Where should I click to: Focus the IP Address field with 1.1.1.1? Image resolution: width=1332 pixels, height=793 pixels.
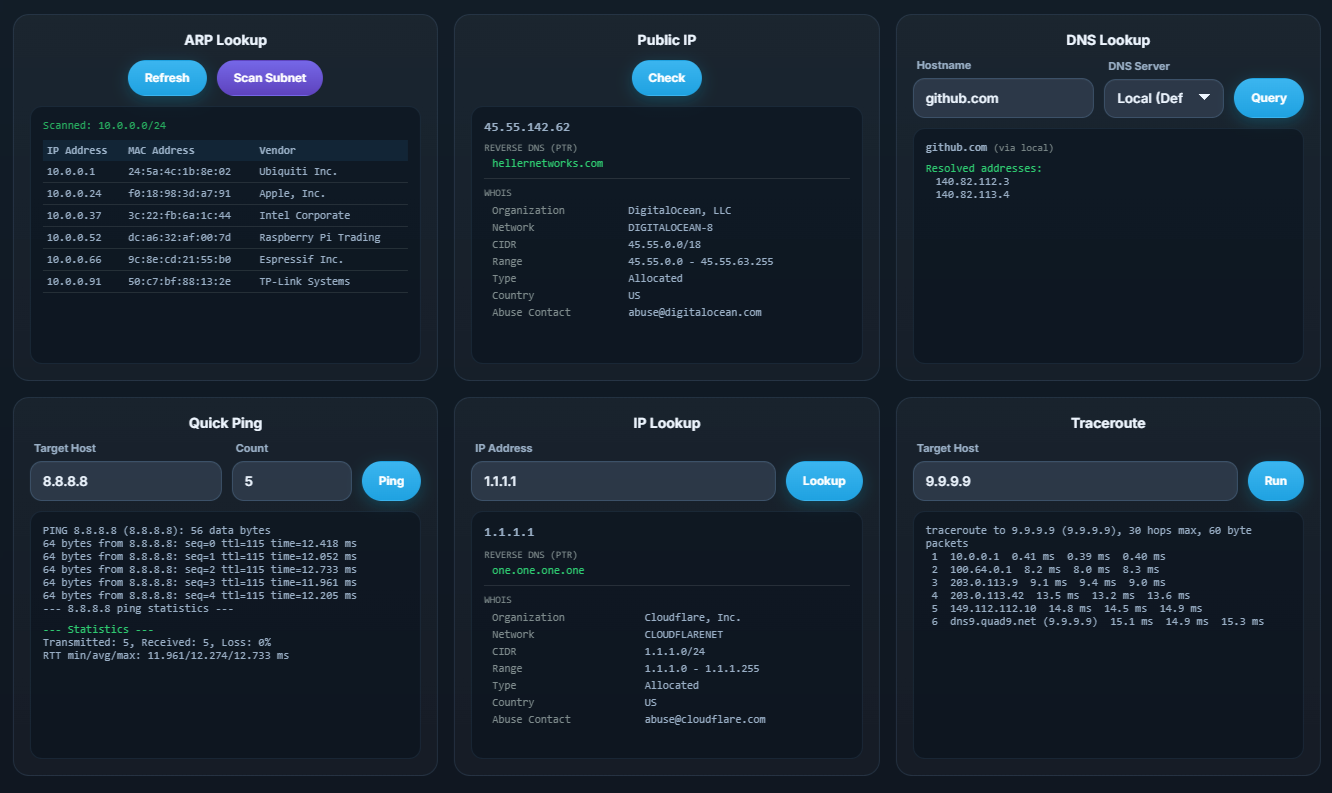pos(623,481)
